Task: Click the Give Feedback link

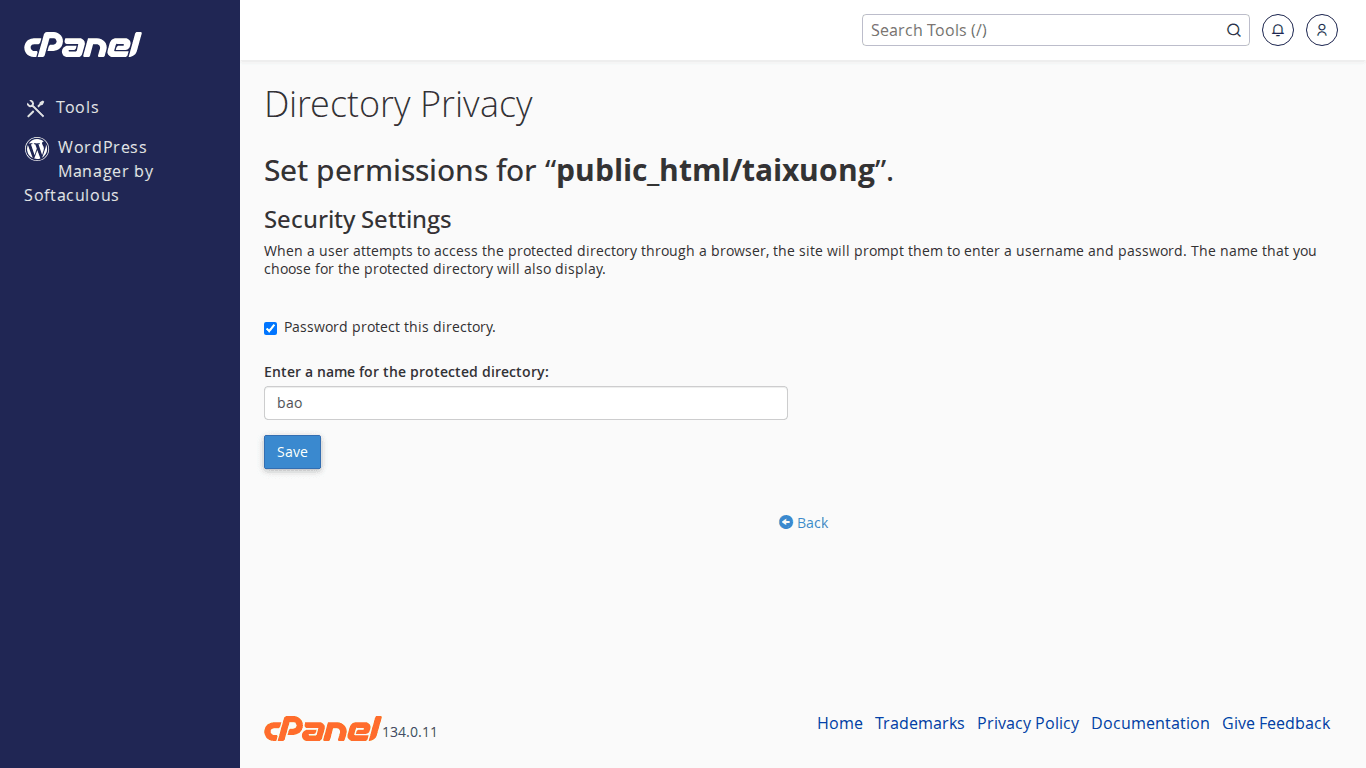Action: tap(1275, 723)
